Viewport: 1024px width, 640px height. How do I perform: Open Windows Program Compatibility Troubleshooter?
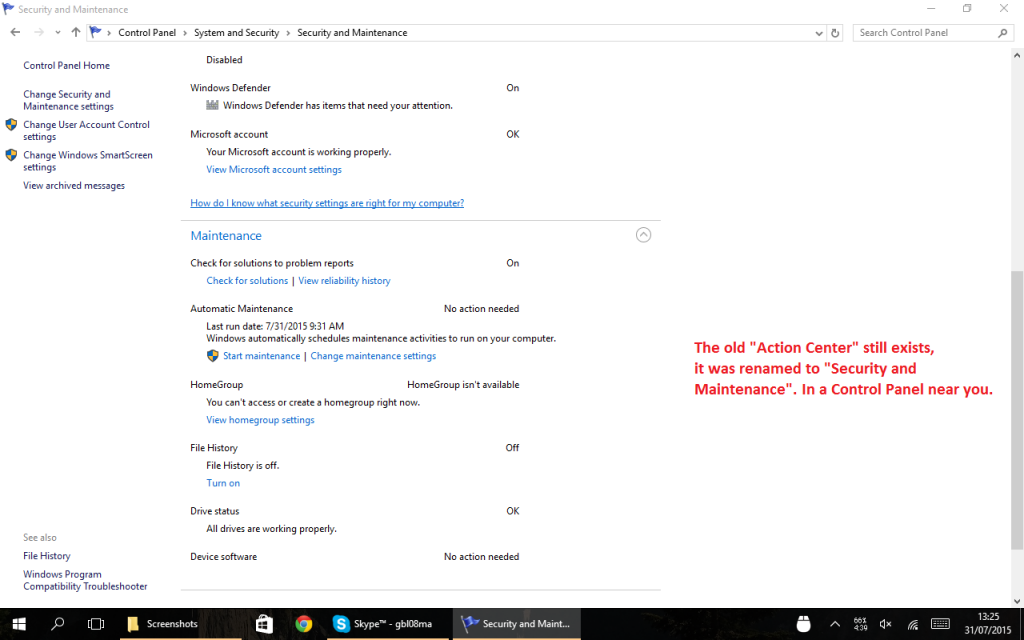(85, 581)
